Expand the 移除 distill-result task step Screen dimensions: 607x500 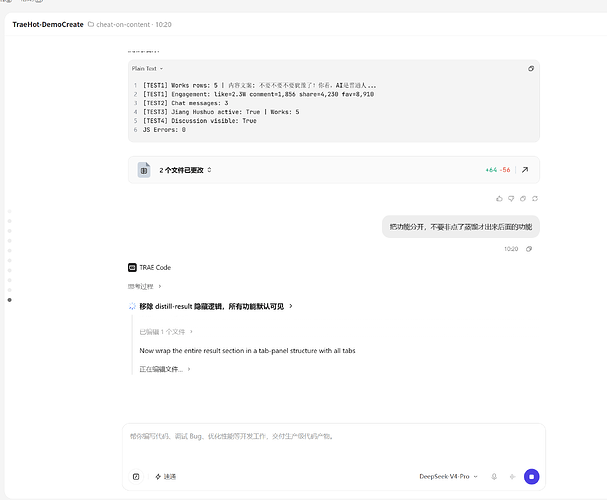216,306
